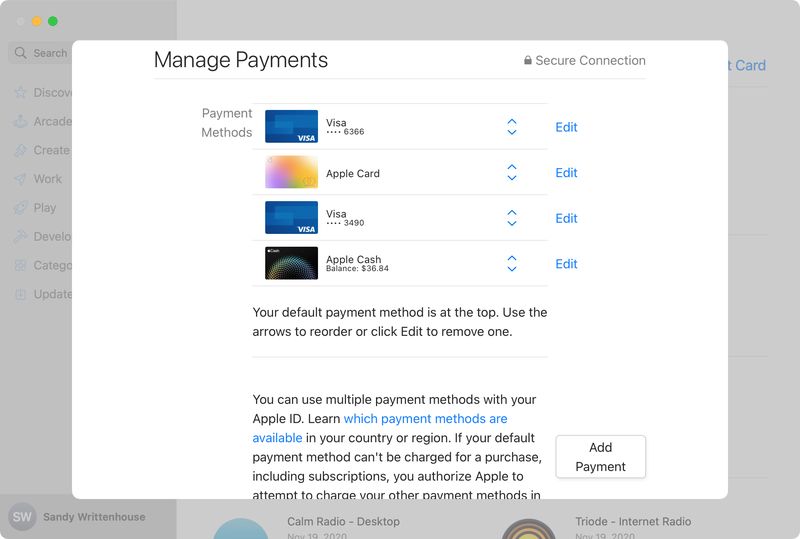The height and width of the screenshot is (539, 800).
Task: Select the Visa 6366 name text
Action: [x=336, y=122]
